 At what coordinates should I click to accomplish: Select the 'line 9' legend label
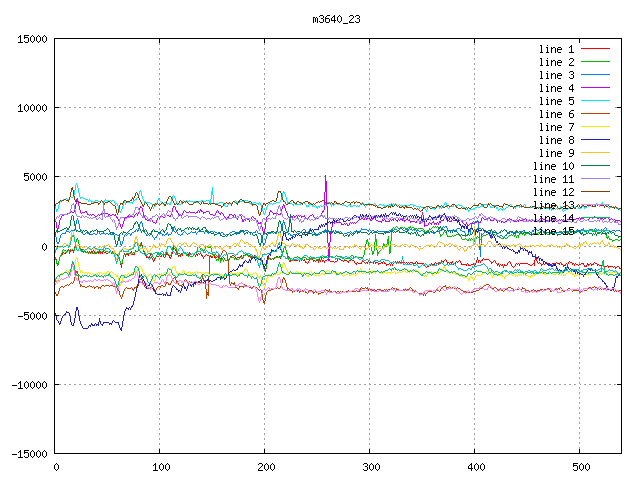click(x=556, y=153)
